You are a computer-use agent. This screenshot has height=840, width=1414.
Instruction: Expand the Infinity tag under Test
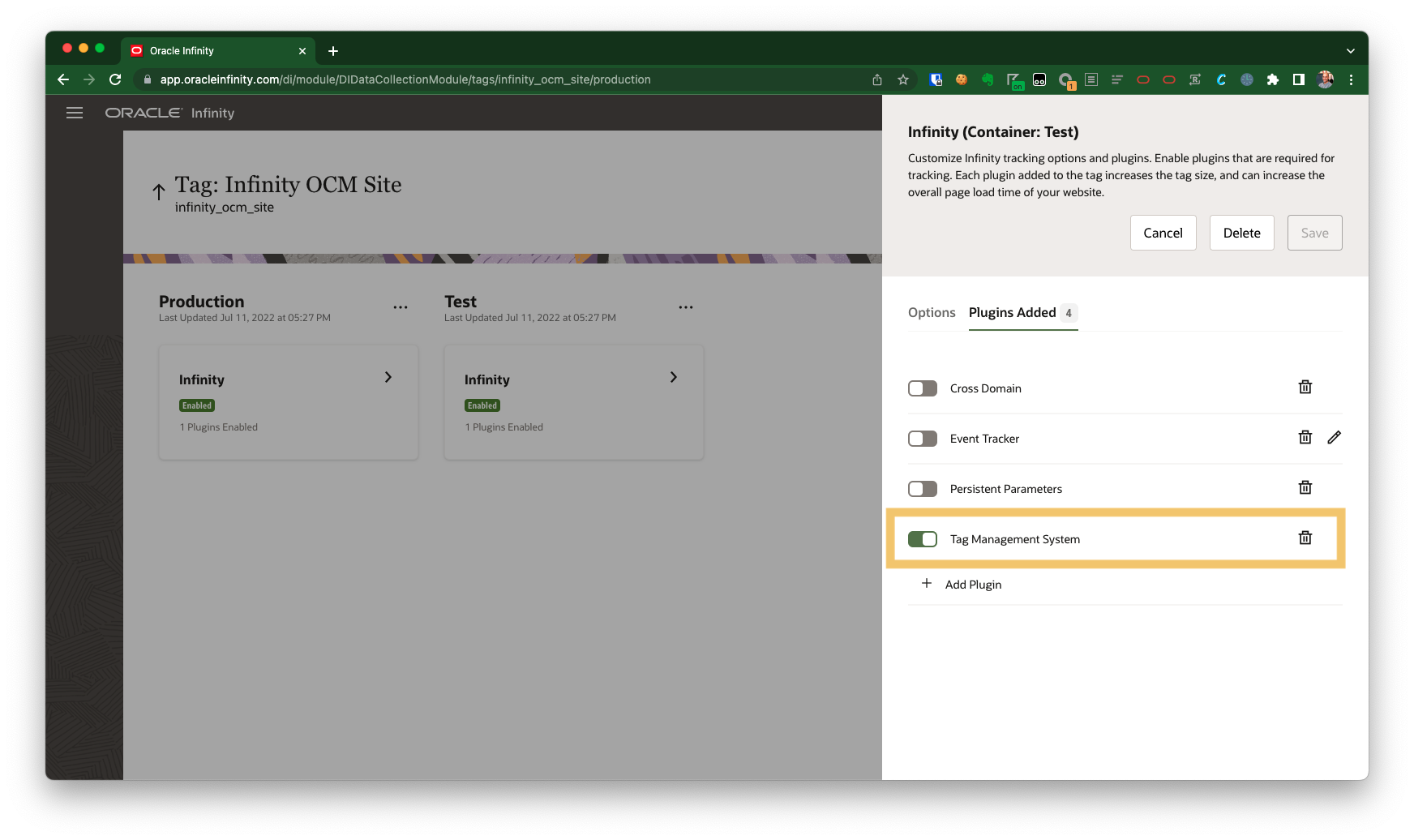[673, 377]
